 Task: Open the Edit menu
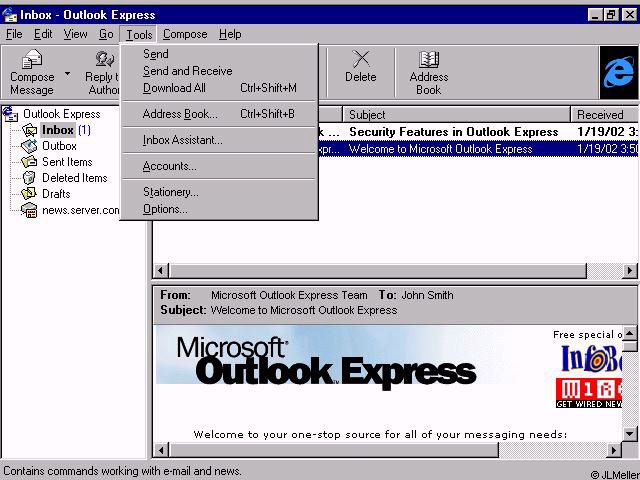[x=43, y=34]
